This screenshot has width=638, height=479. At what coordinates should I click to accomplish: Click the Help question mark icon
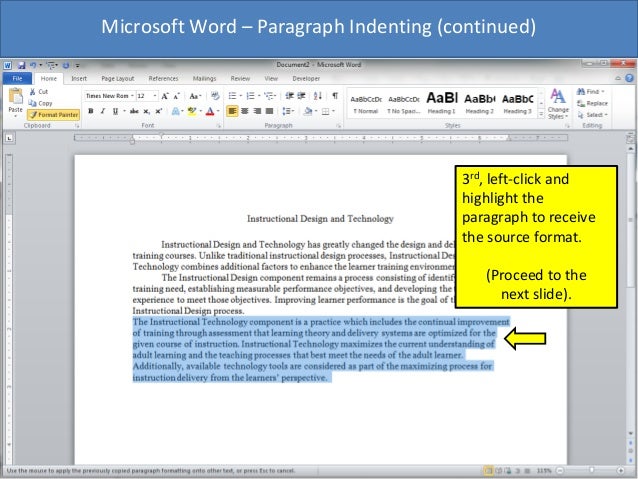pyautogui.click(x=629, y=78)
